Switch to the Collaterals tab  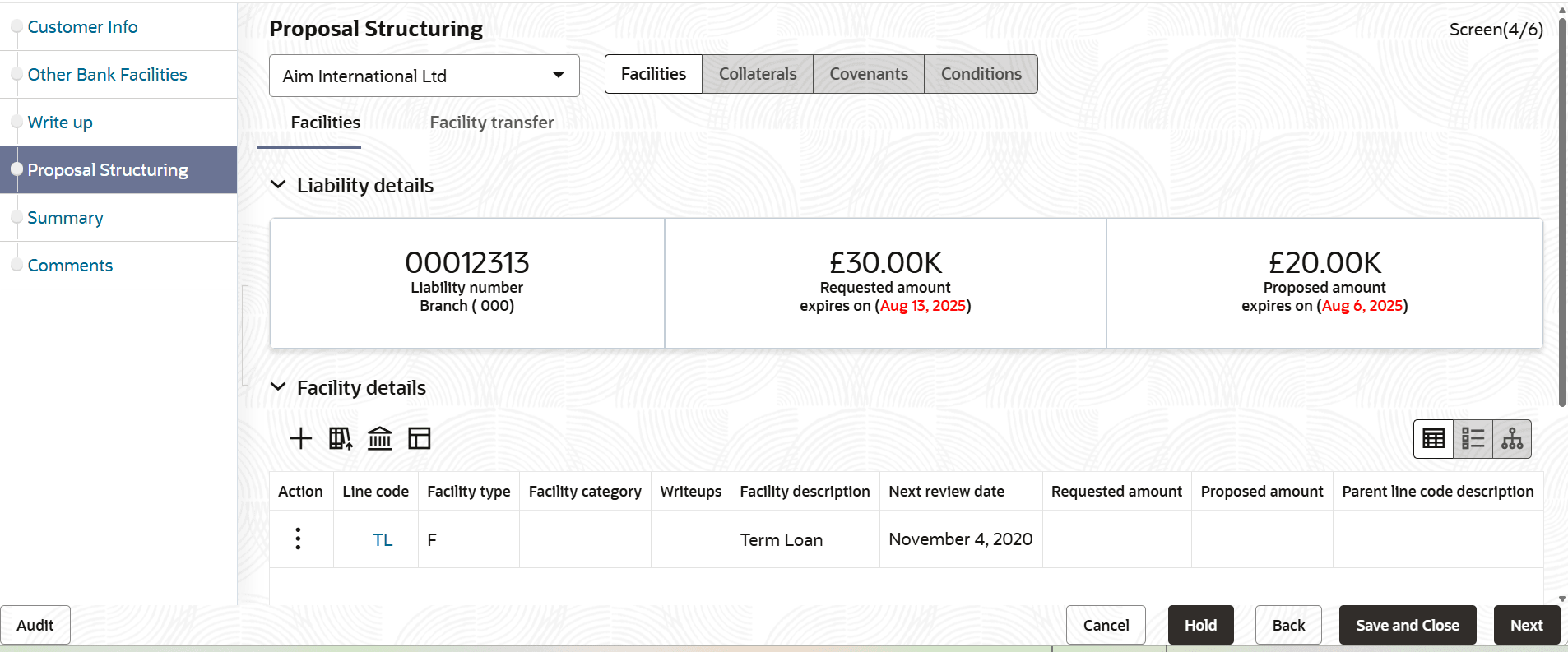coord(758,74)
